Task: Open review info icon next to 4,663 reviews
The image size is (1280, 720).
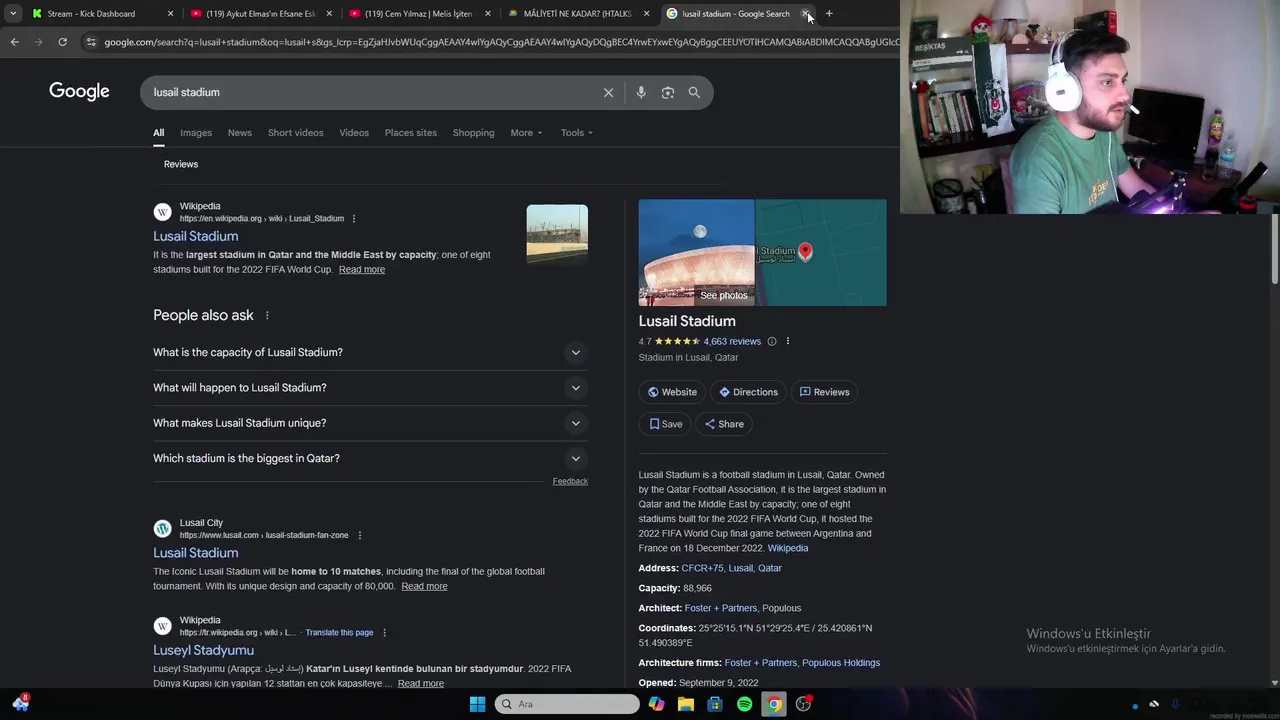Action: point(772,341)
